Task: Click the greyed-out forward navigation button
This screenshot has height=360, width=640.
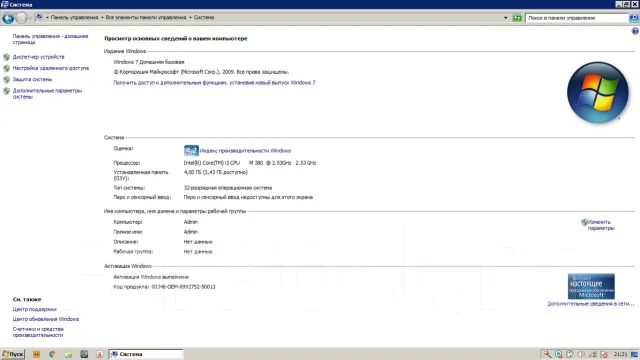Action: [21, 18]
